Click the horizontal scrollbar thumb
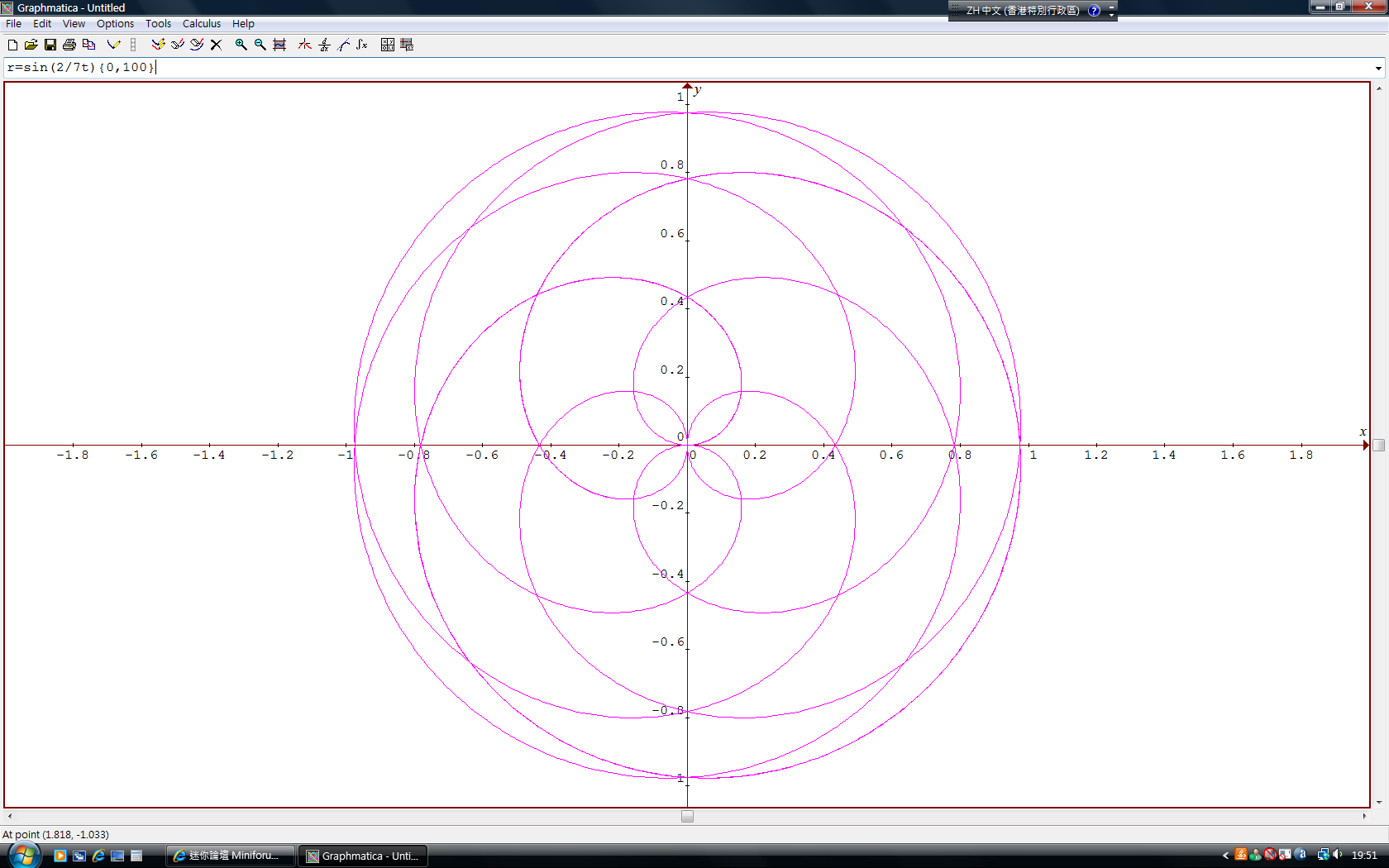This screenshot has width=1389, height=868. [x=687, y=816]
